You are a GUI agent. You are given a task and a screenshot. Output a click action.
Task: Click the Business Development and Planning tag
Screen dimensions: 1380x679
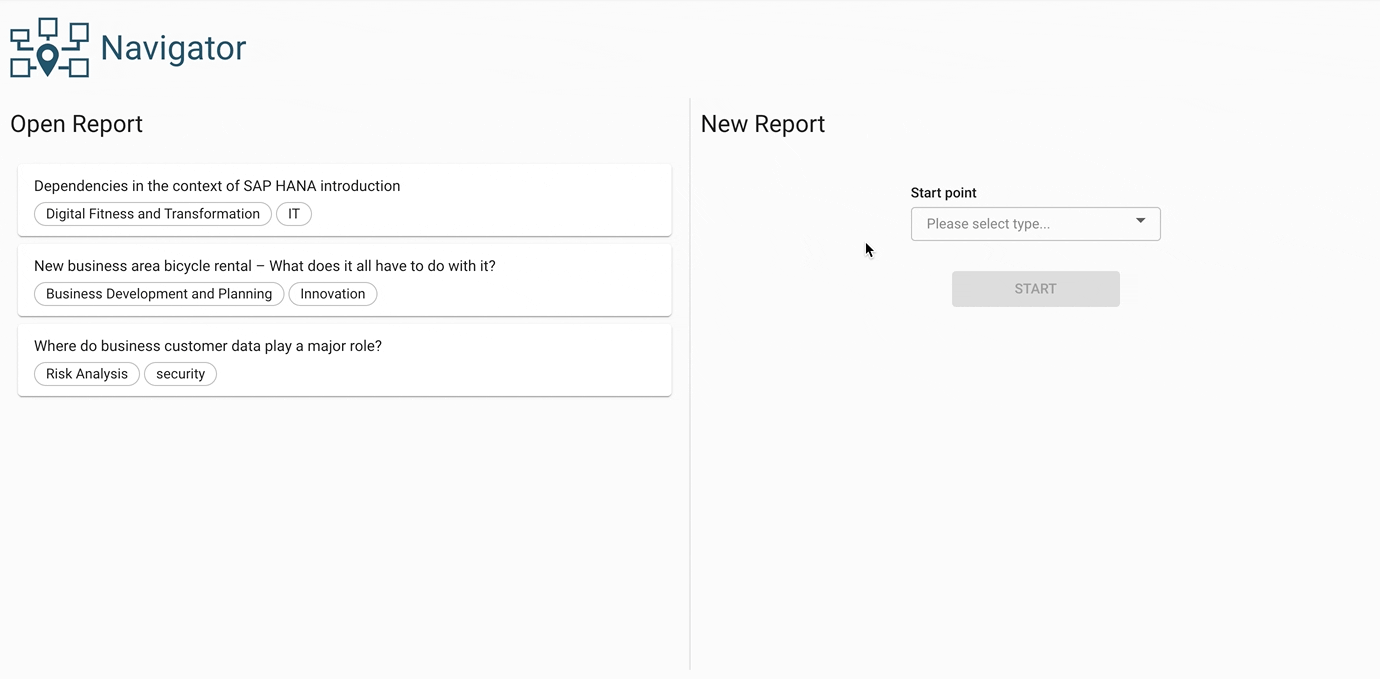pyautogui.click(x=159, y=294)
